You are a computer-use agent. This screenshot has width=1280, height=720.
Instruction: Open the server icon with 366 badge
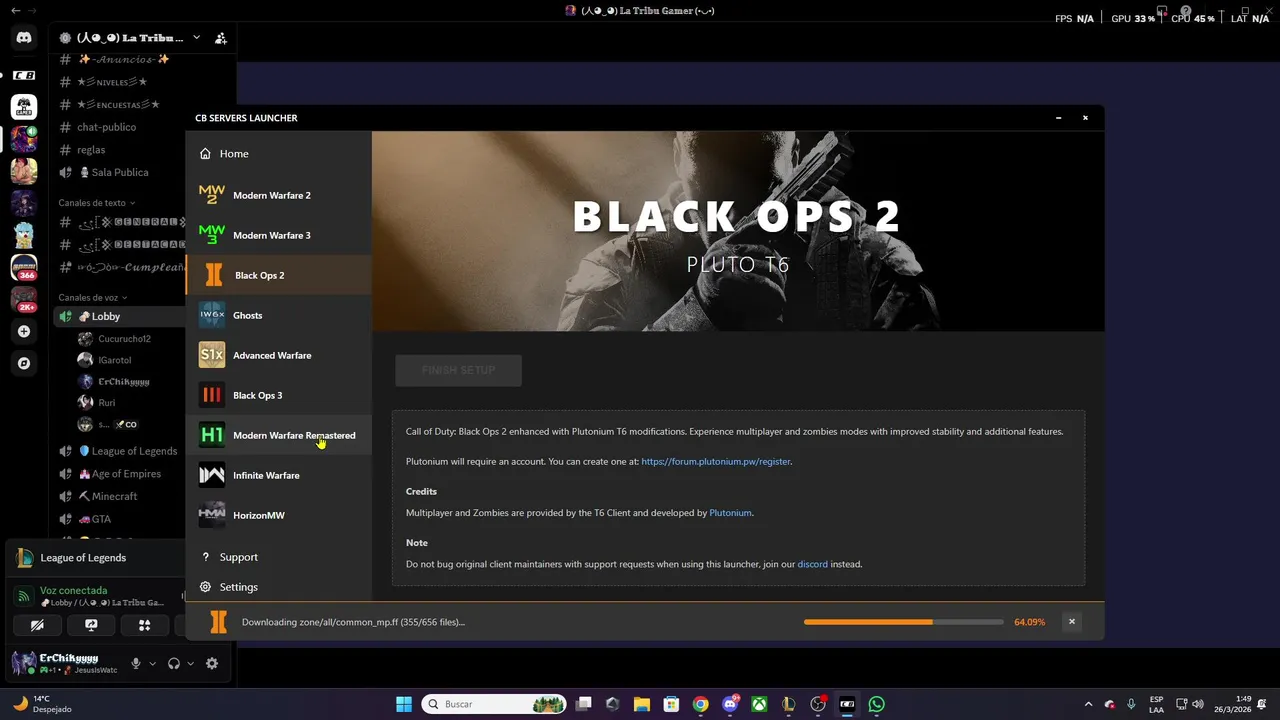coord(24,268)
